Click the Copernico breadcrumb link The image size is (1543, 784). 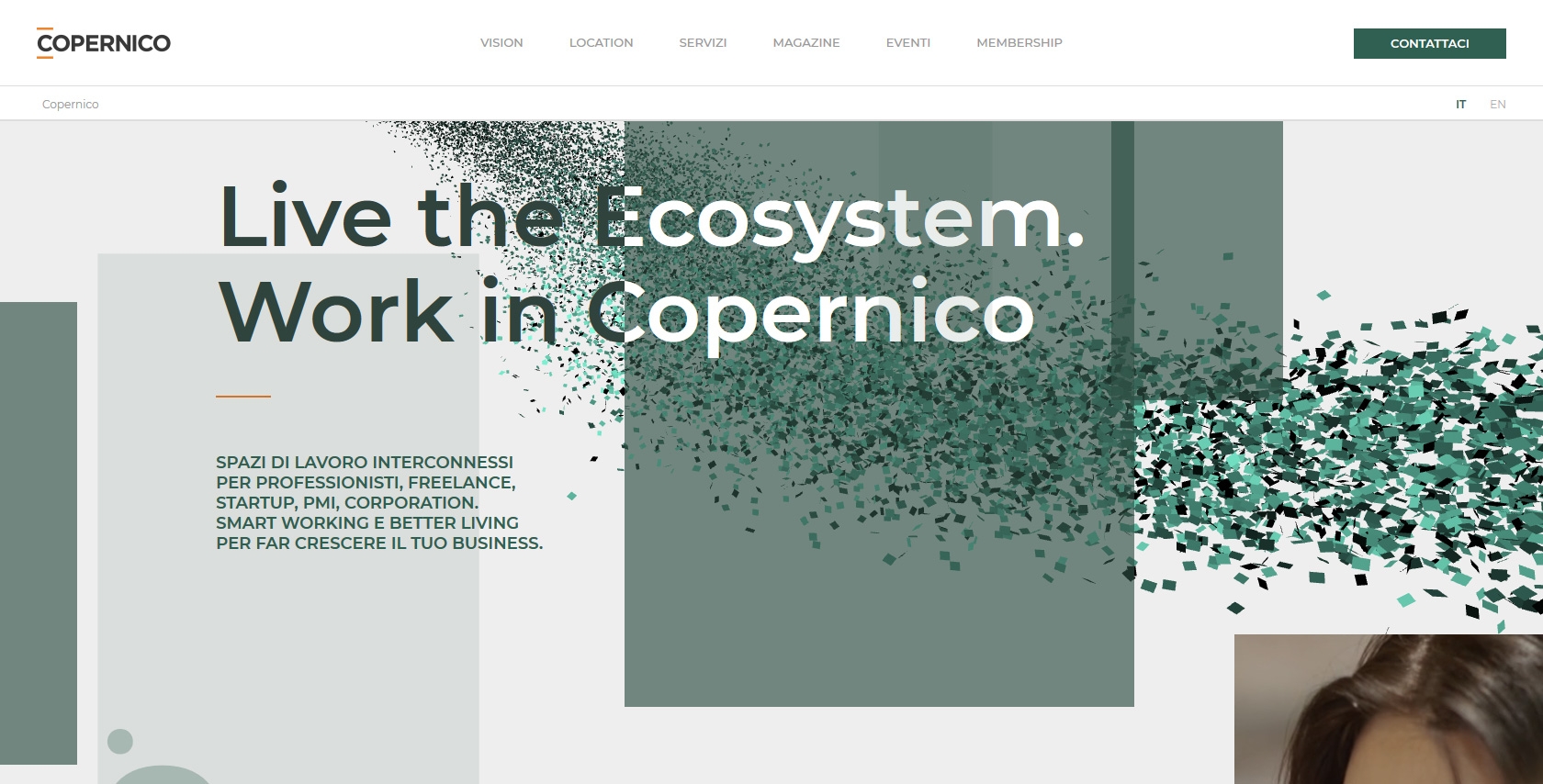coord(71,104)
